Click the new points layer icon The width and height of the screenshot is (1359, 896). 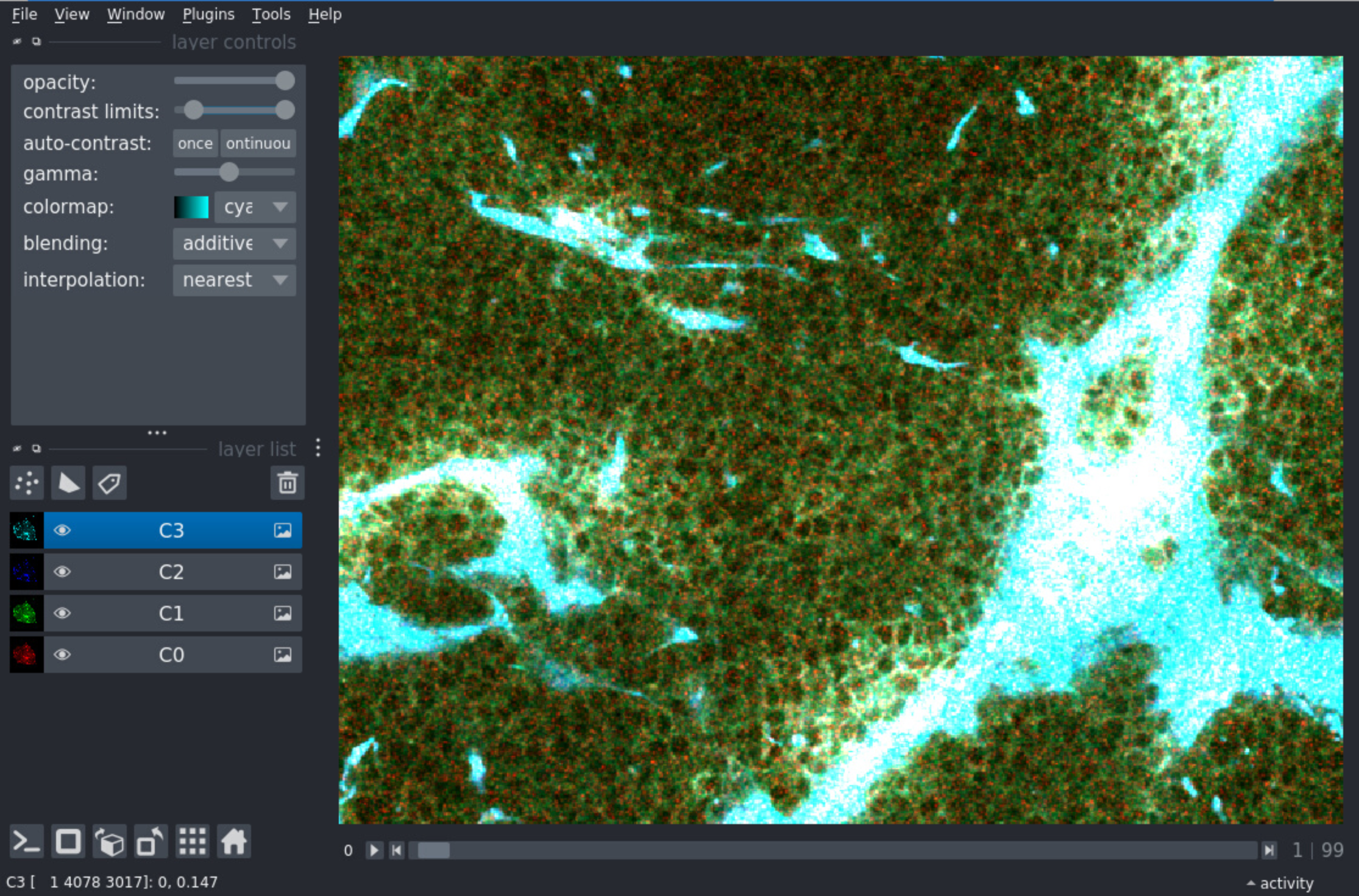[27, 483]
